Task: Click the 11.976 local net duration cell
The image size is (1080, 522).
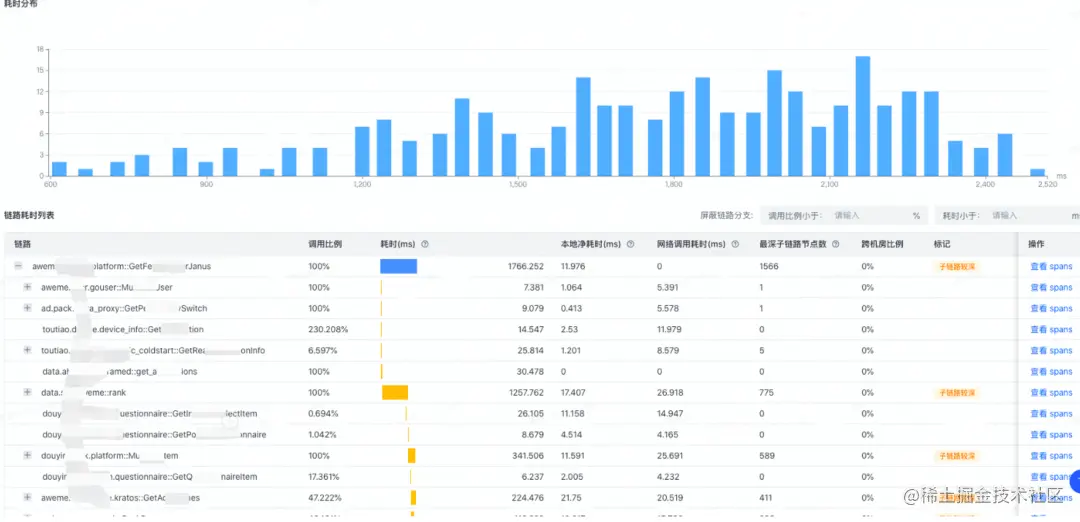Action: click(x=573, y=267)
